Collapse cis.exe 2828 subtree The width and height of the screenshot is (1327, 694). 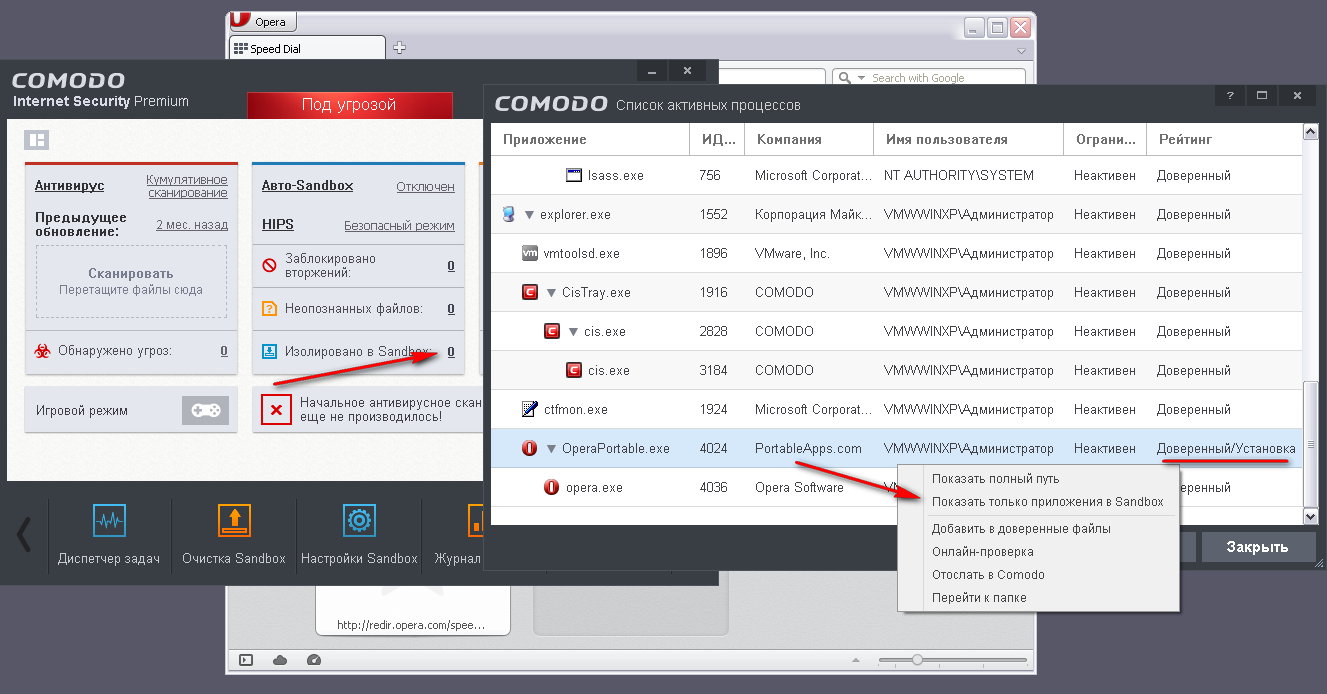point(573,332)
